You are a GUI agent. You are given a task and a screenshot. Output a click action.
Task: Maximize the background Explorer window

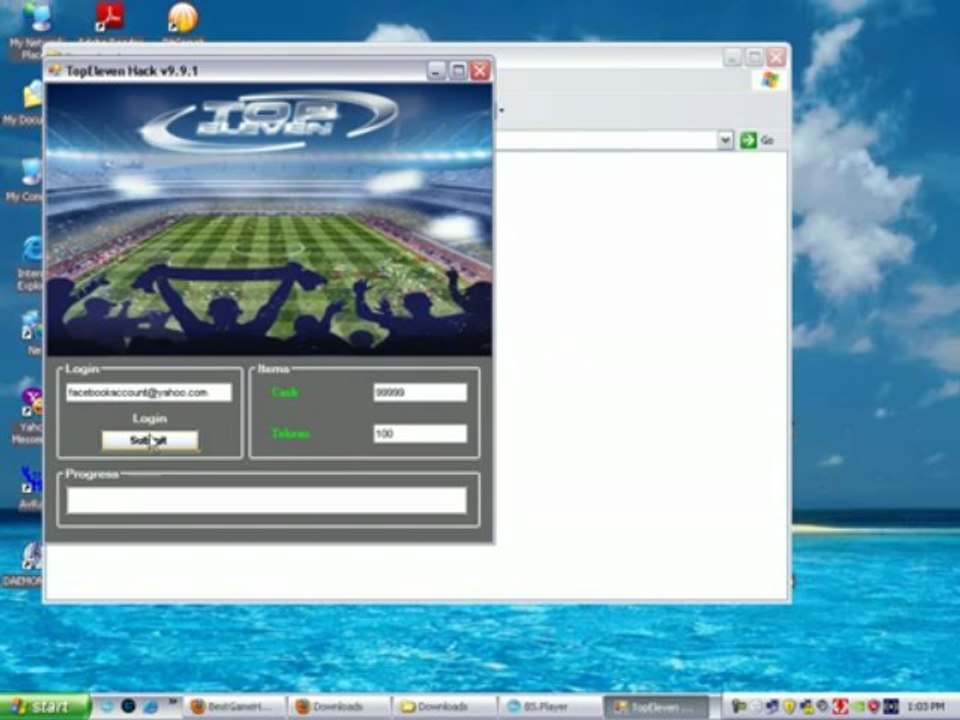pyautogui.click(x=754, y=58)
